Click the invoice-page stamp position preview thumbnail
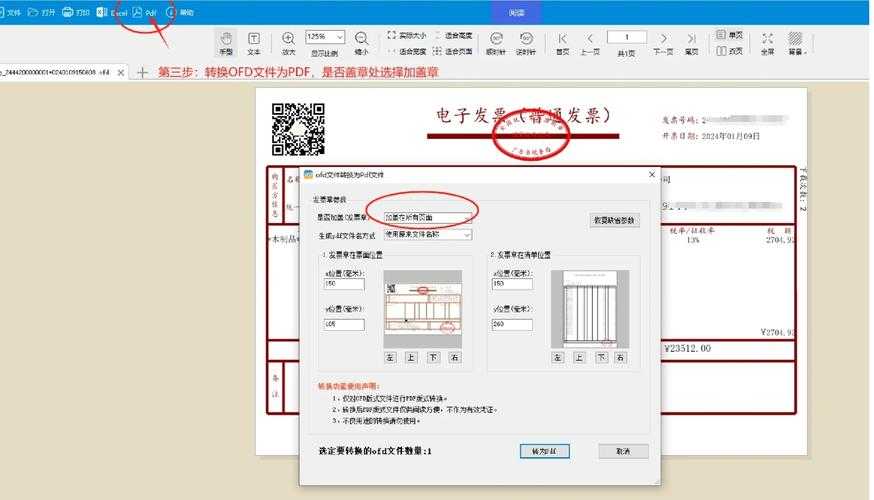This screenshot has width=874, height=500. click(423, 309)
